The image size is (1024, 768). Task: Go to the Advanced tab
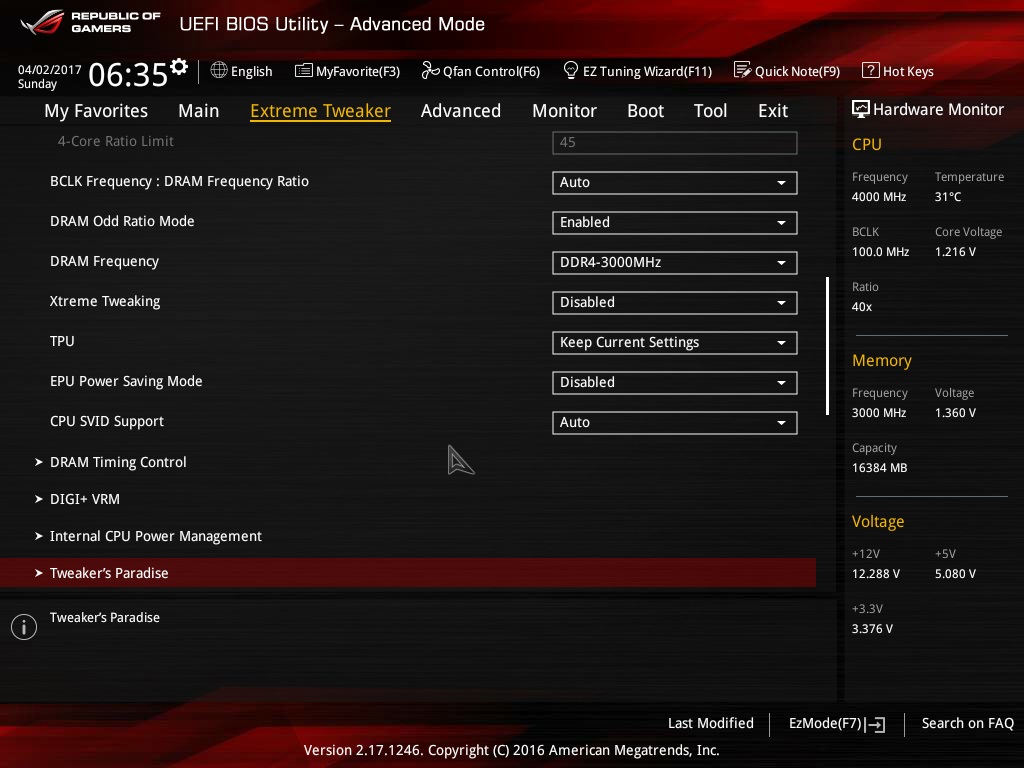(461, 111)
